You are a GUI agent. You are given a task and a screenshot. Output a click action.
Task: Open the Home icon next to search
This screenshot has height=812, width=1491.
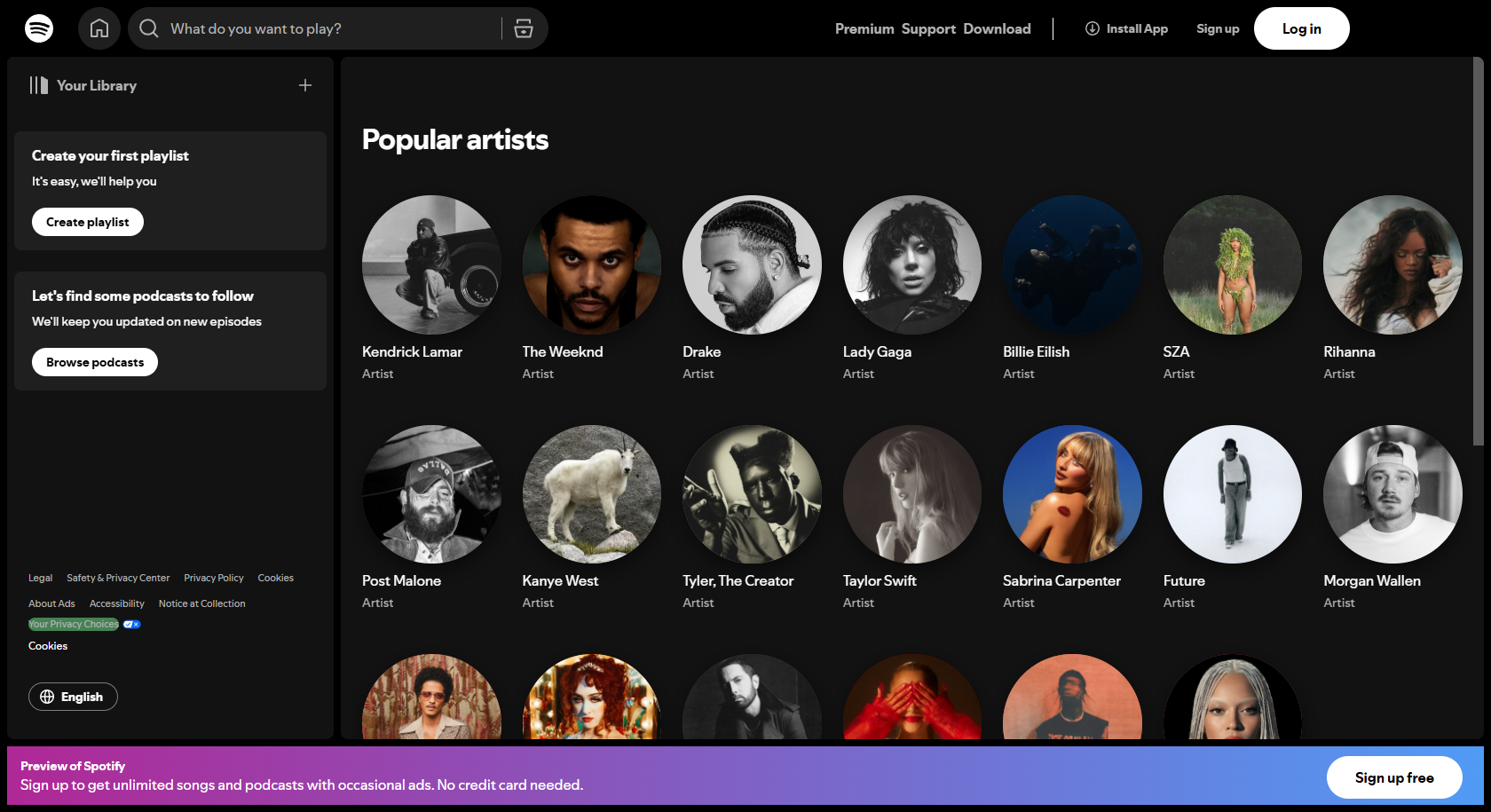coord(99,28)
